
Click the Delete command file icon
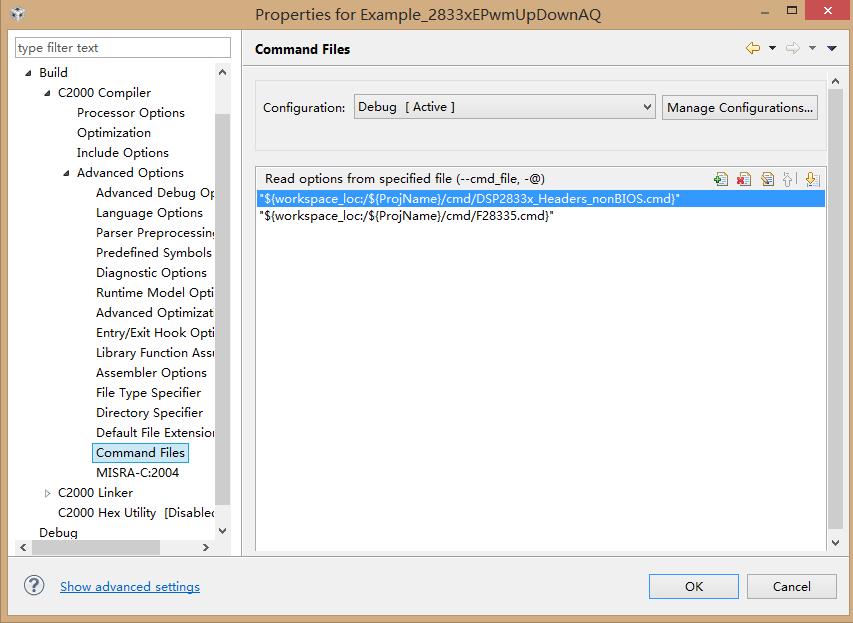coord(744,179)
